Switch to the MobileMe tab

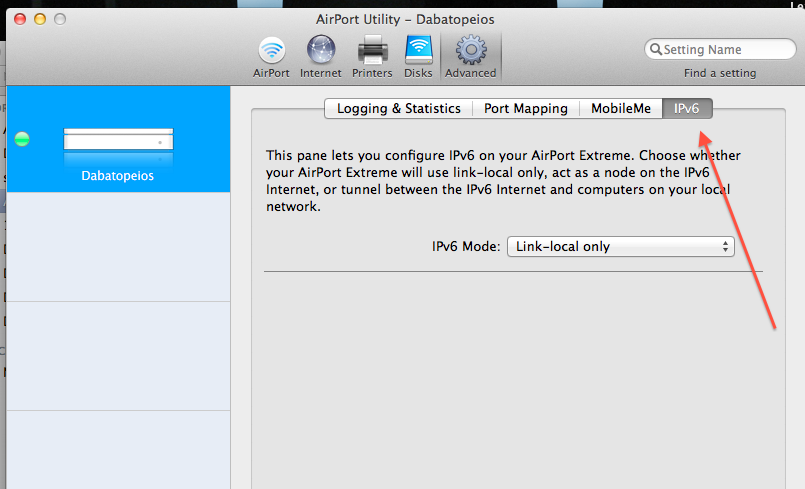pos(621,108)
